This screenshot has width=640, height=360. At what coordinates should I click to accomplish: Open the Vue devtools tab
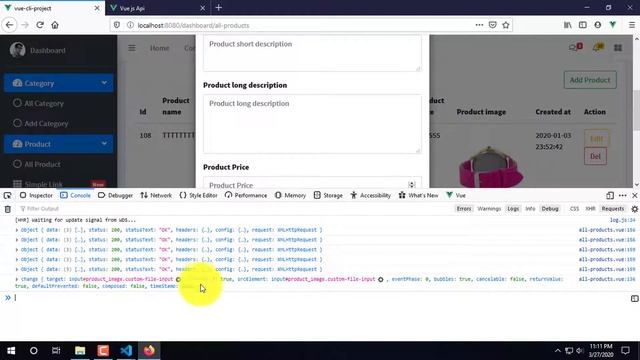coord(456,196)
